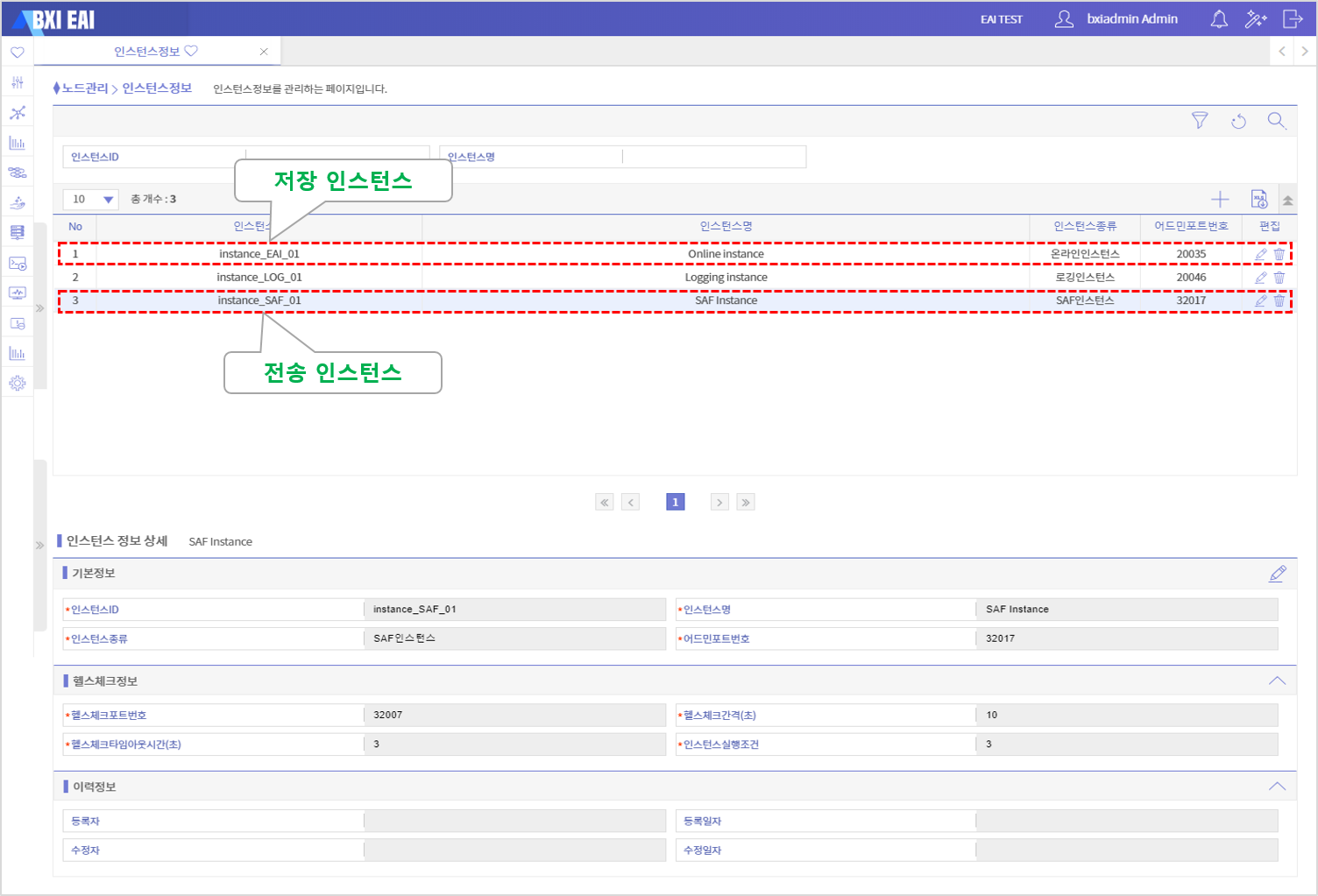Sort by the 어드민포트번호 column header
Image resolution: width=1318 pixels, height=896 pixels.
1191,226
